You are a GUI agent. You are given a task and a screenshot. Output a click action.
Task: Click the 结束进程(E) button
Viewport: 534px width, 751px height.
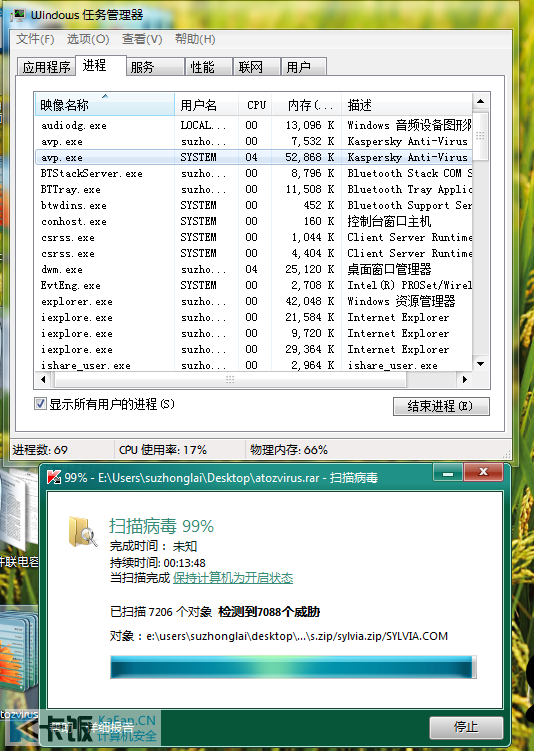[x=441, y=406]
